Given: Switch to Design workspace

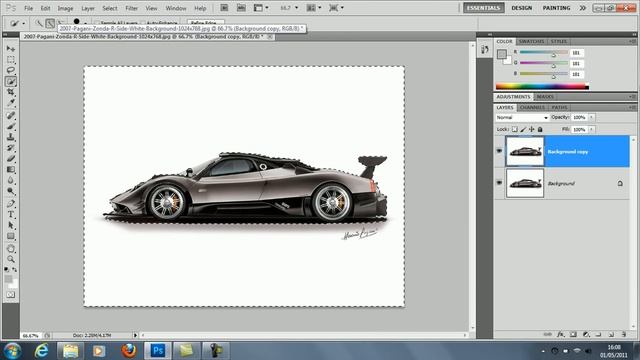Looking at the screenshot, I should [522, 8].
